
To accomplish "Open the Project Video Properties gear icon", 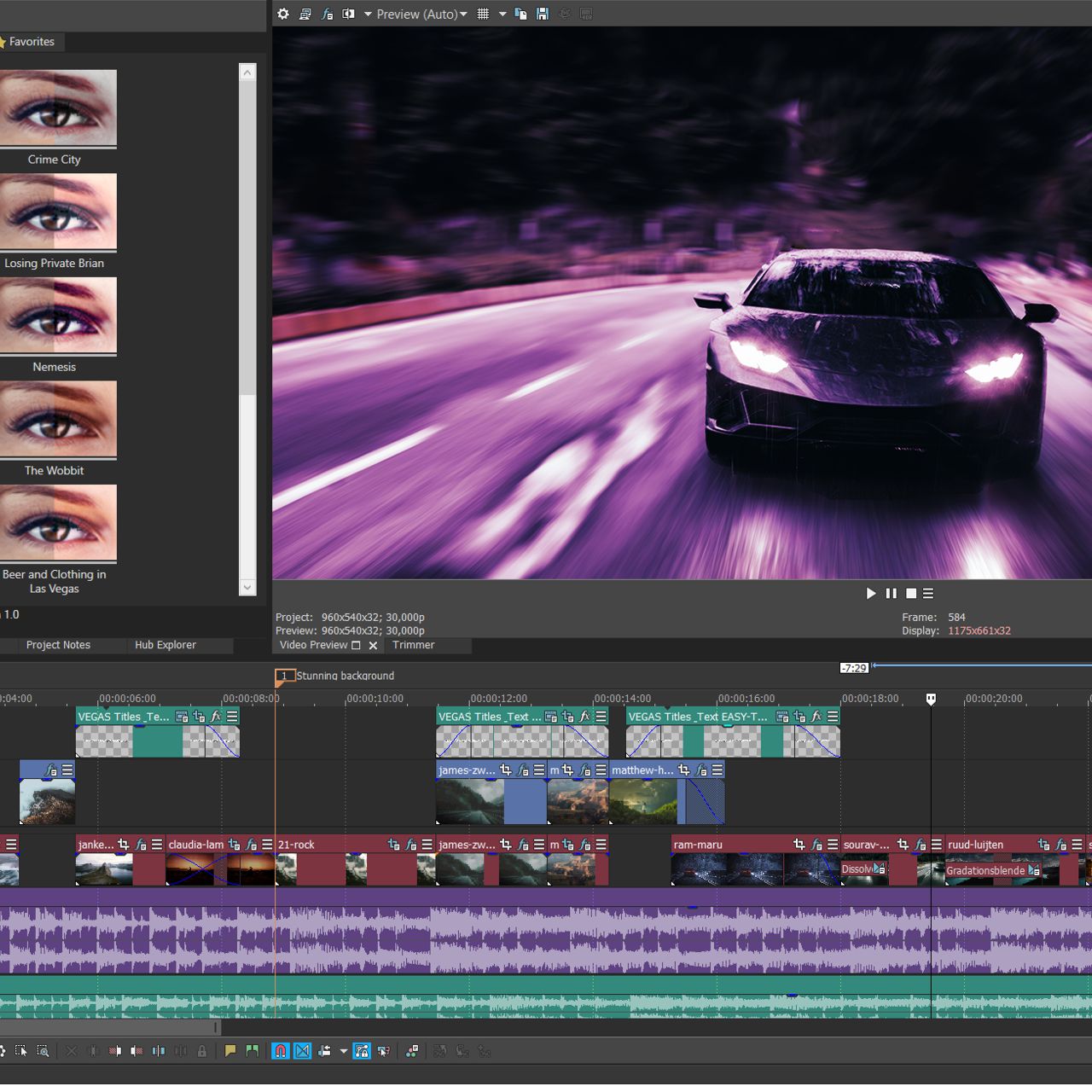I will pos(282,14).
